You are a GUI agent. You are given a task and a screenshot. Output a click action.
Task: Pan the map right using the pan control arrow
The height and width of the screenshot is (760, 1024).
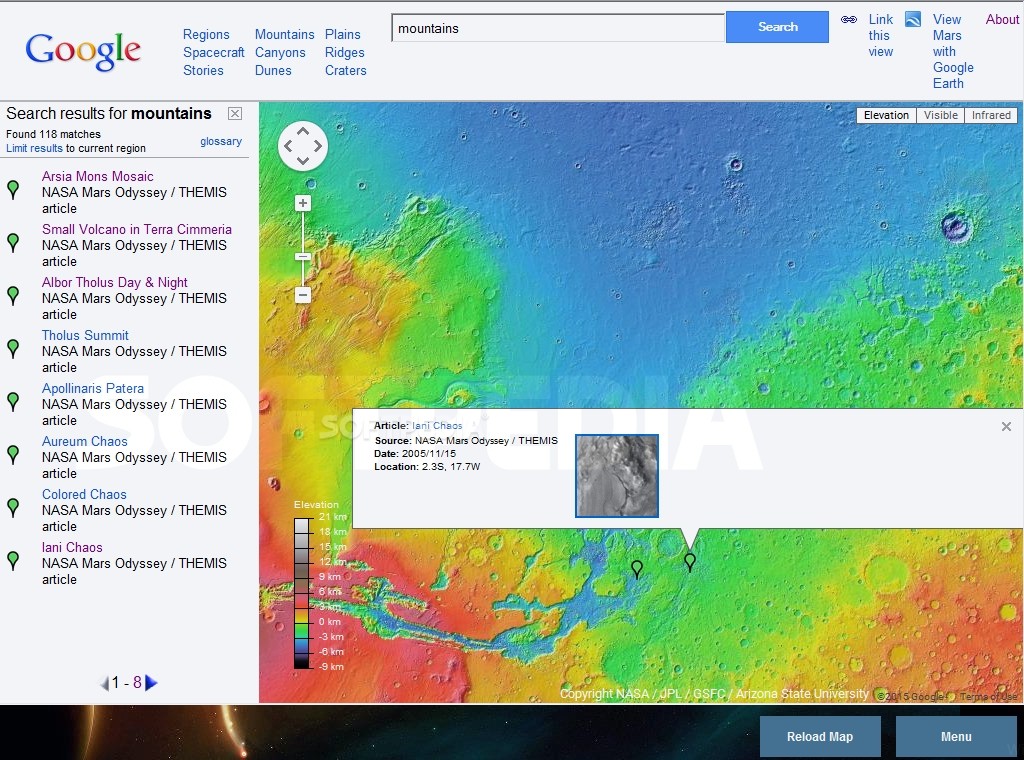point(318,146)
